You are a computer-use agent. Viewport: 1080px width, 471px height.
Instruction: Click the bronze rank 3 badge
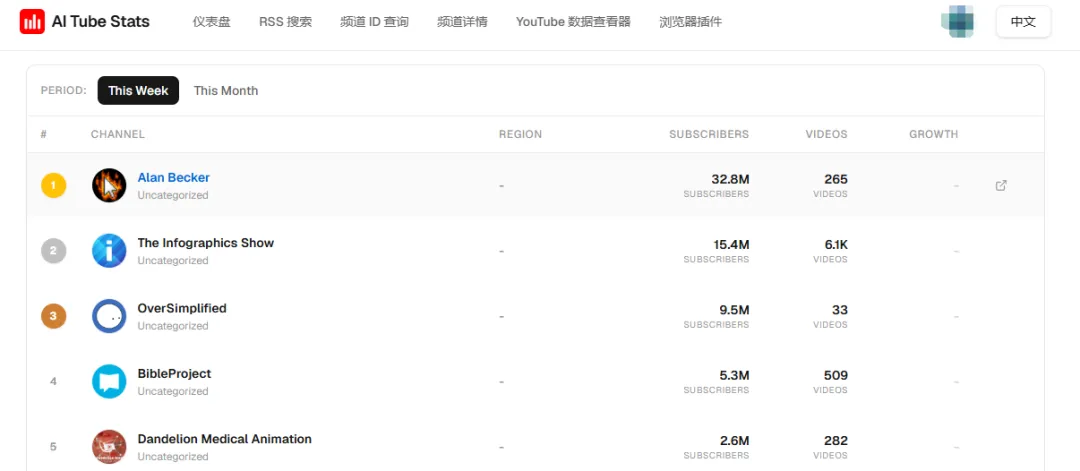pos(53,316)
